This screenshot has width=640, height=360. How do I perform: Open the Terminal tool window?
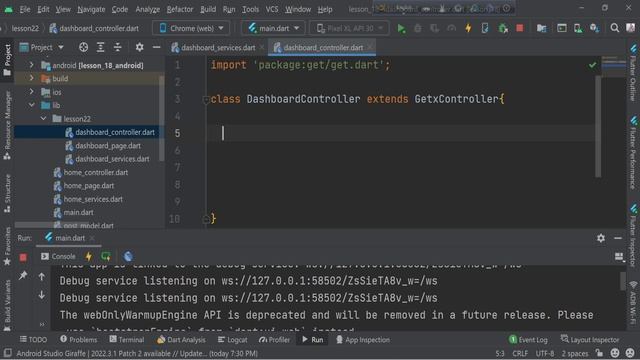(127, 340)
